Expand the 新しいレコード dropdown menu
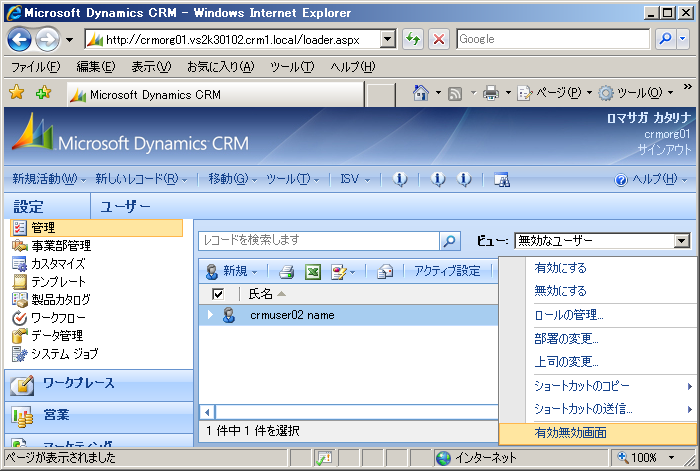The height and width of the screenshot is (471, 700). click(x=141, y=179)
